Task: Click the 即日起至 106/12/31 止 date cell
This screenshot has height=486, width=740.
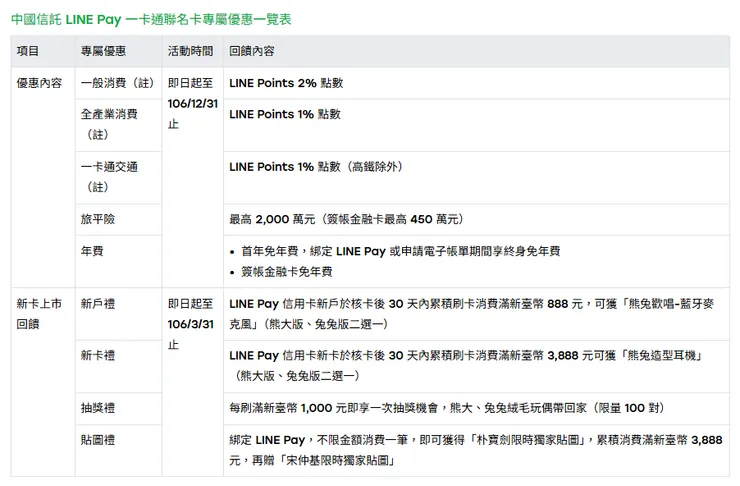Action: [193, 177]
